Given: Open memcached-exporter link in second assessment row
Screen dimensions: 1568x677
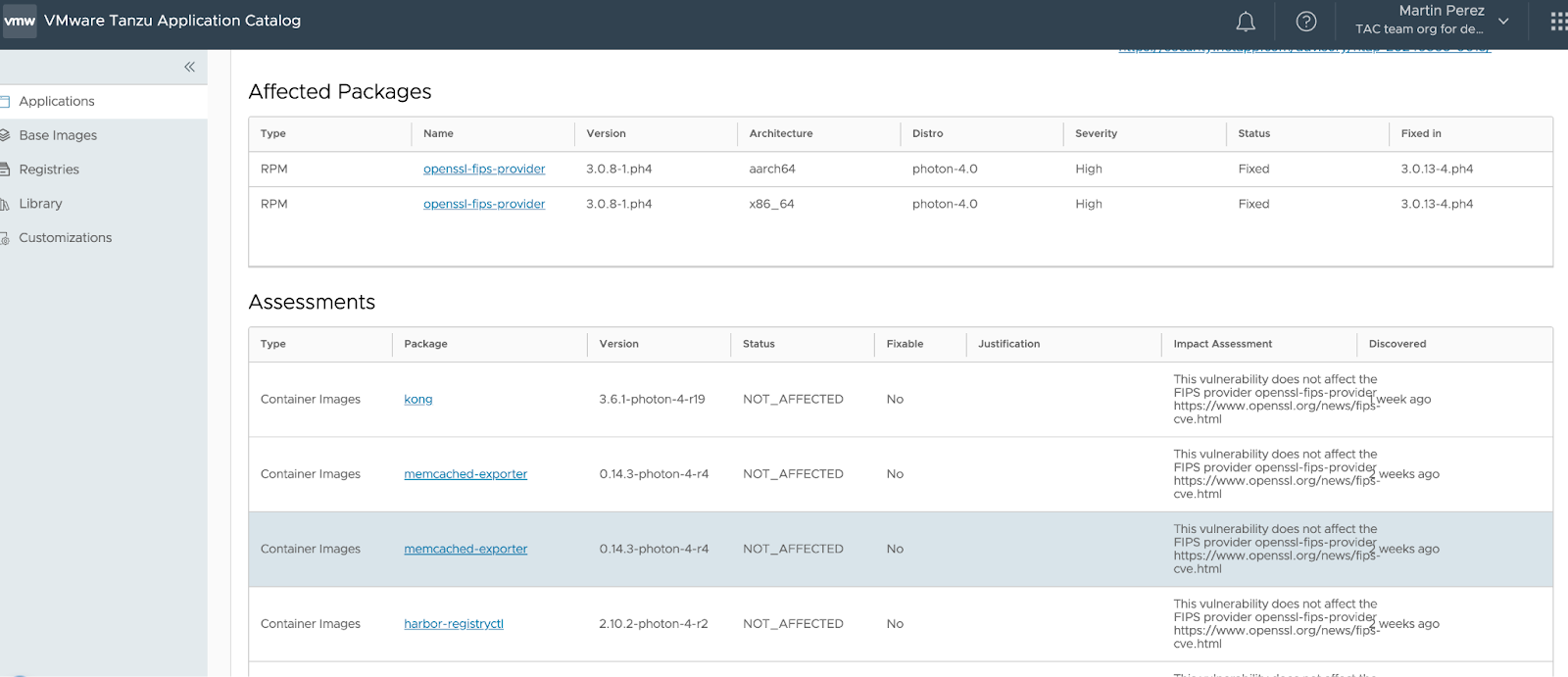Looking at the screenshot, I should (x=465, y=474).
